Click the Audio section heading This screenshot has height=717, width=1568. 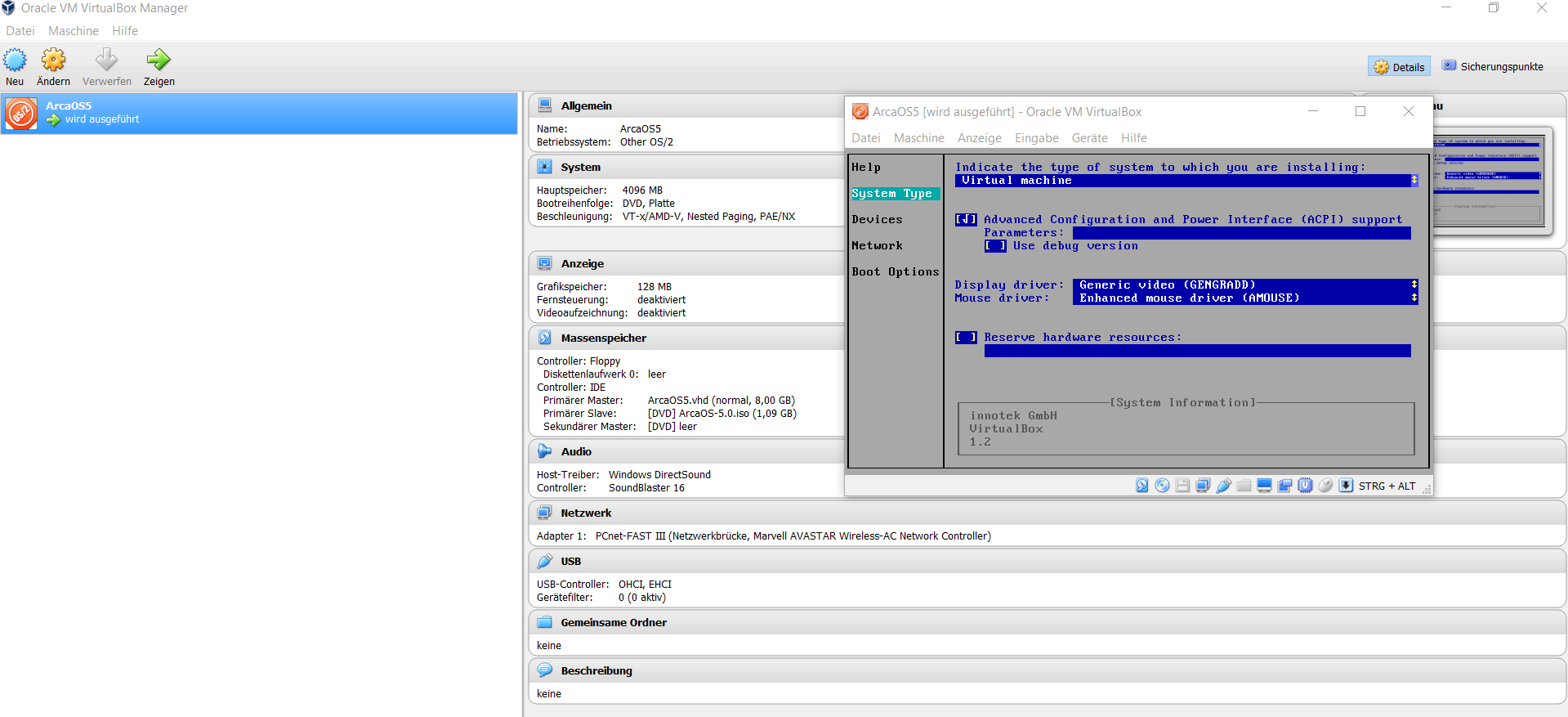[576, 451]
